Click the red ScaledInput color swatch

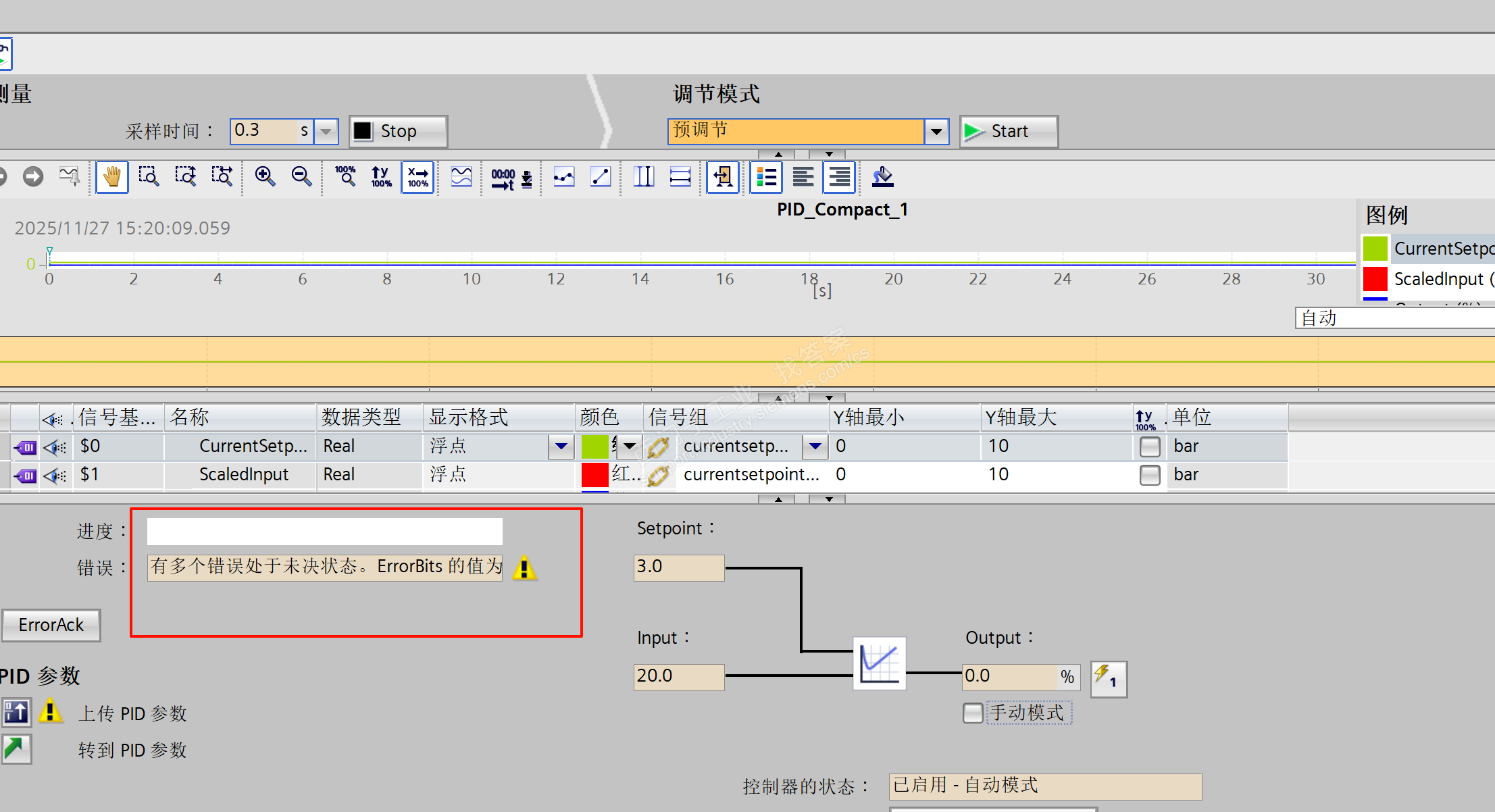point(594,475)
